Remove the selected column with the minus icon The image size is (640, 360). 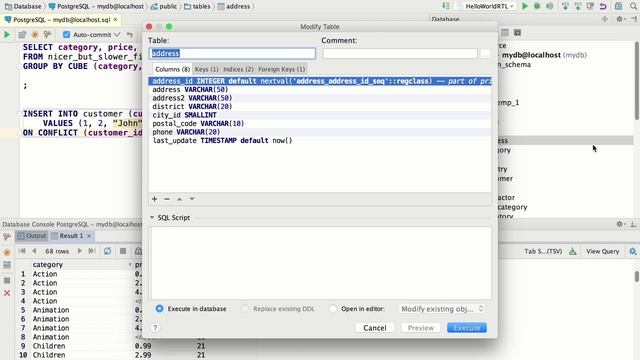pos(167,199)
